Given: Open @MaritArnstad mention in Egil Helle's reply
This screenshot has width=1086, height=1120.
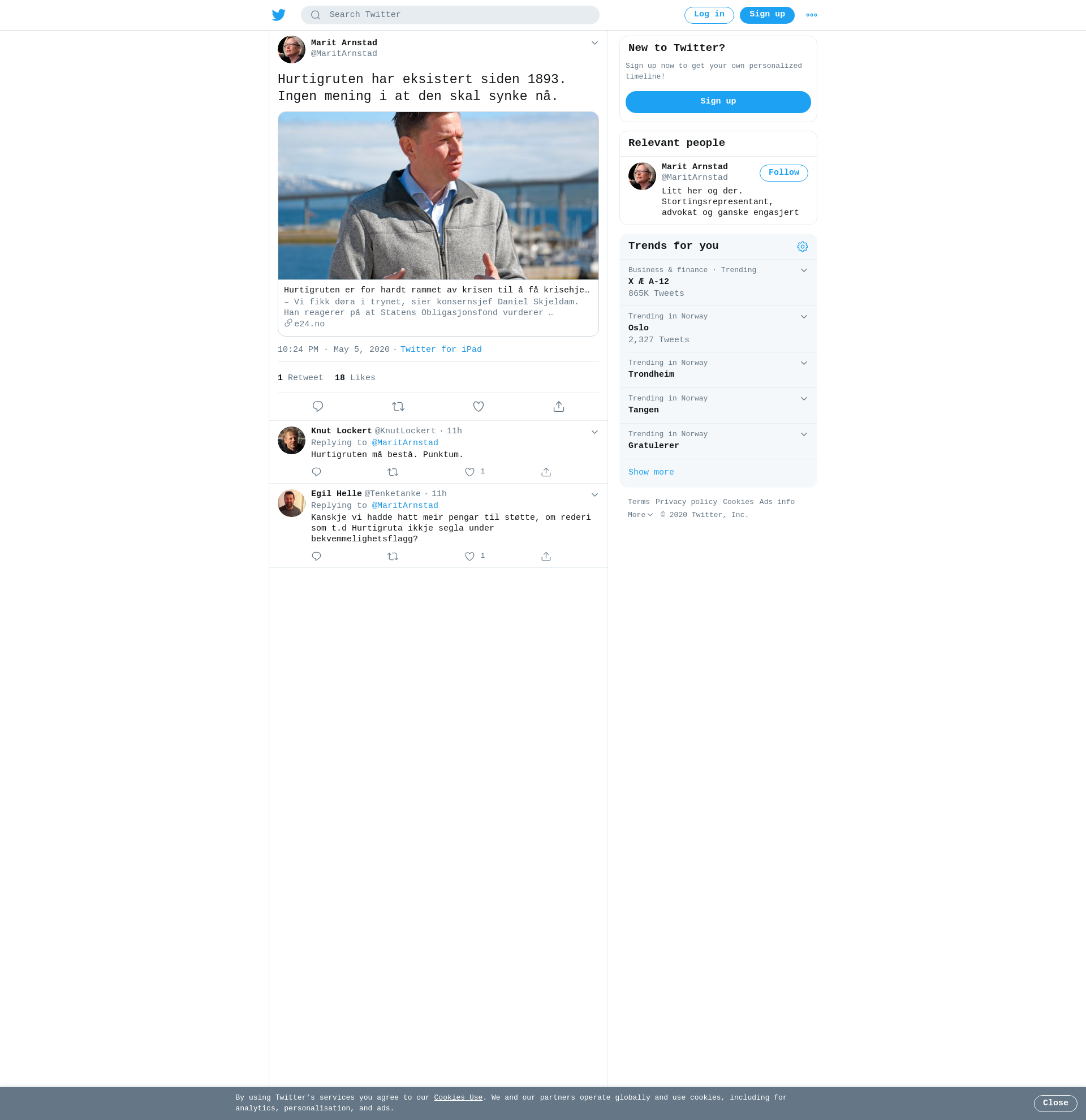Looking at the screenshot, I should click(x=405, y=506).
